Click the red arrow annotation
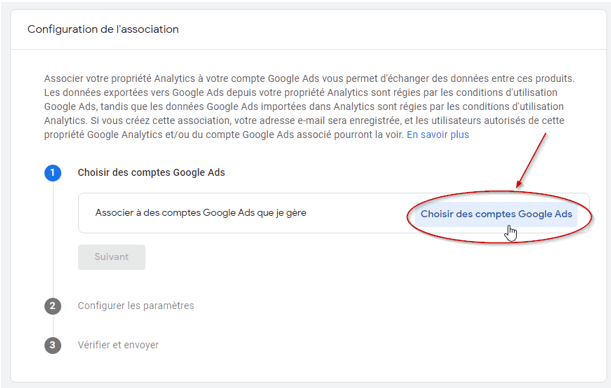 click(x=531, y=160)
